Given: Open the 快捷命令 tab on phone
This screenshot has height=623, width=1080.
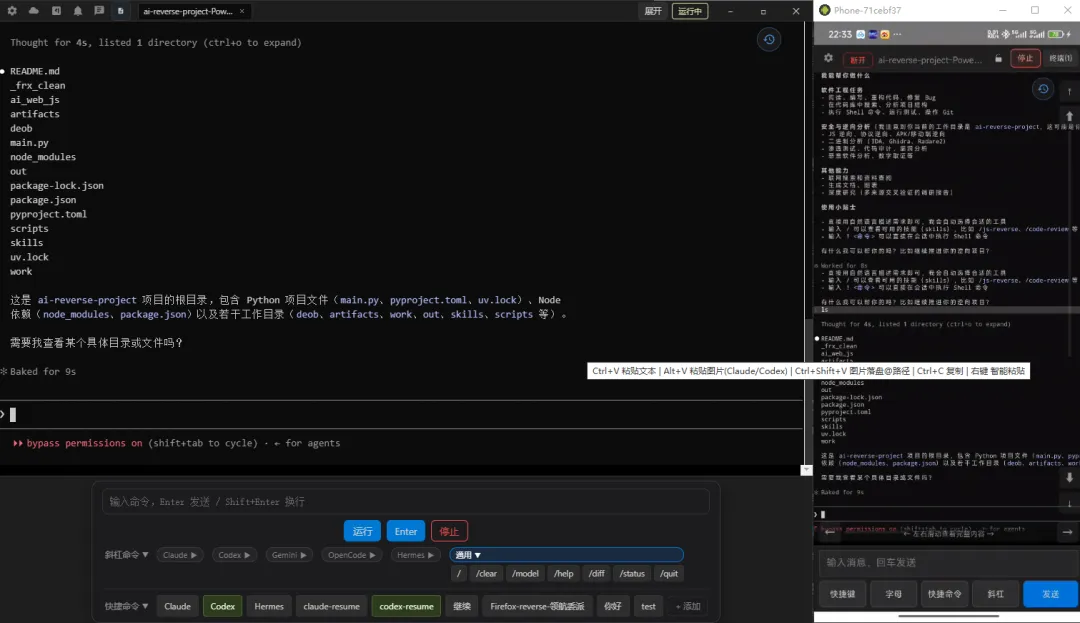Looking at the screenshot, I should coord(944,594).
